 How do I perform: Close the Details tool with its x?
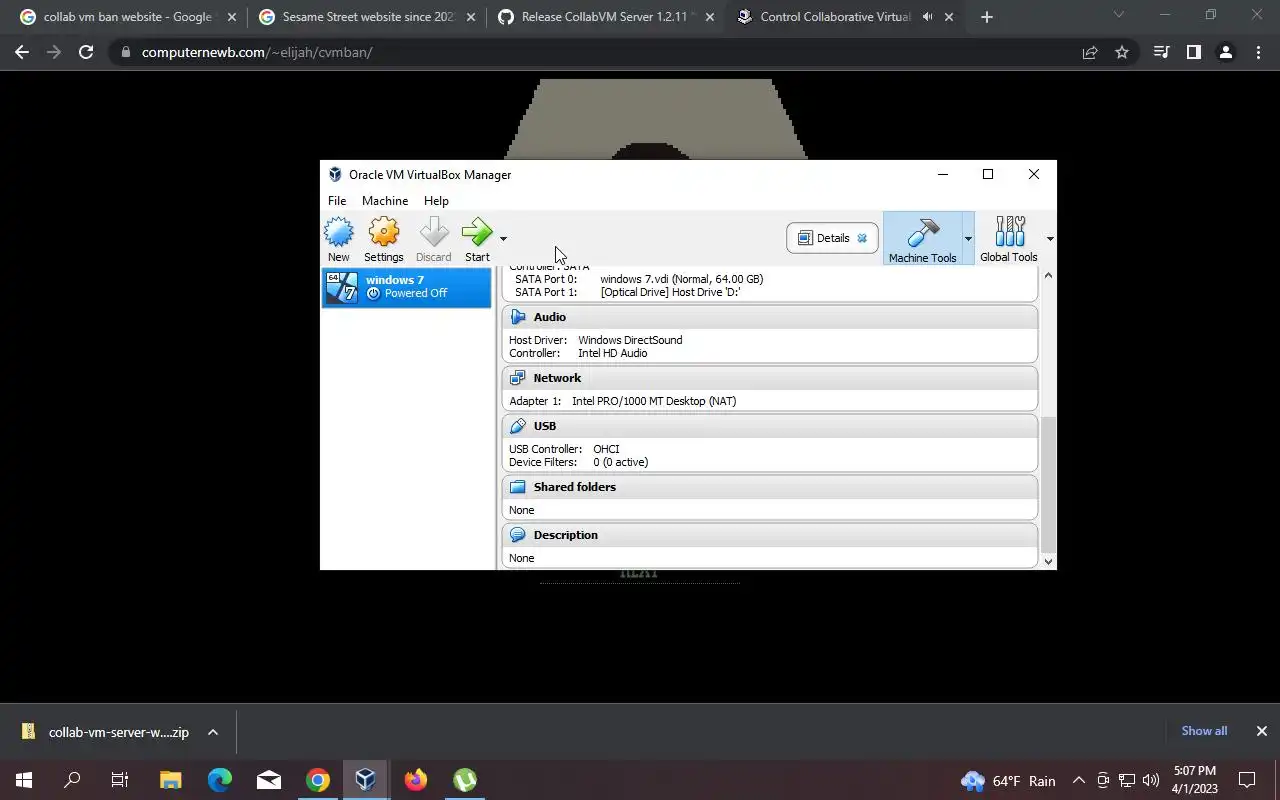tap(862, 238)
